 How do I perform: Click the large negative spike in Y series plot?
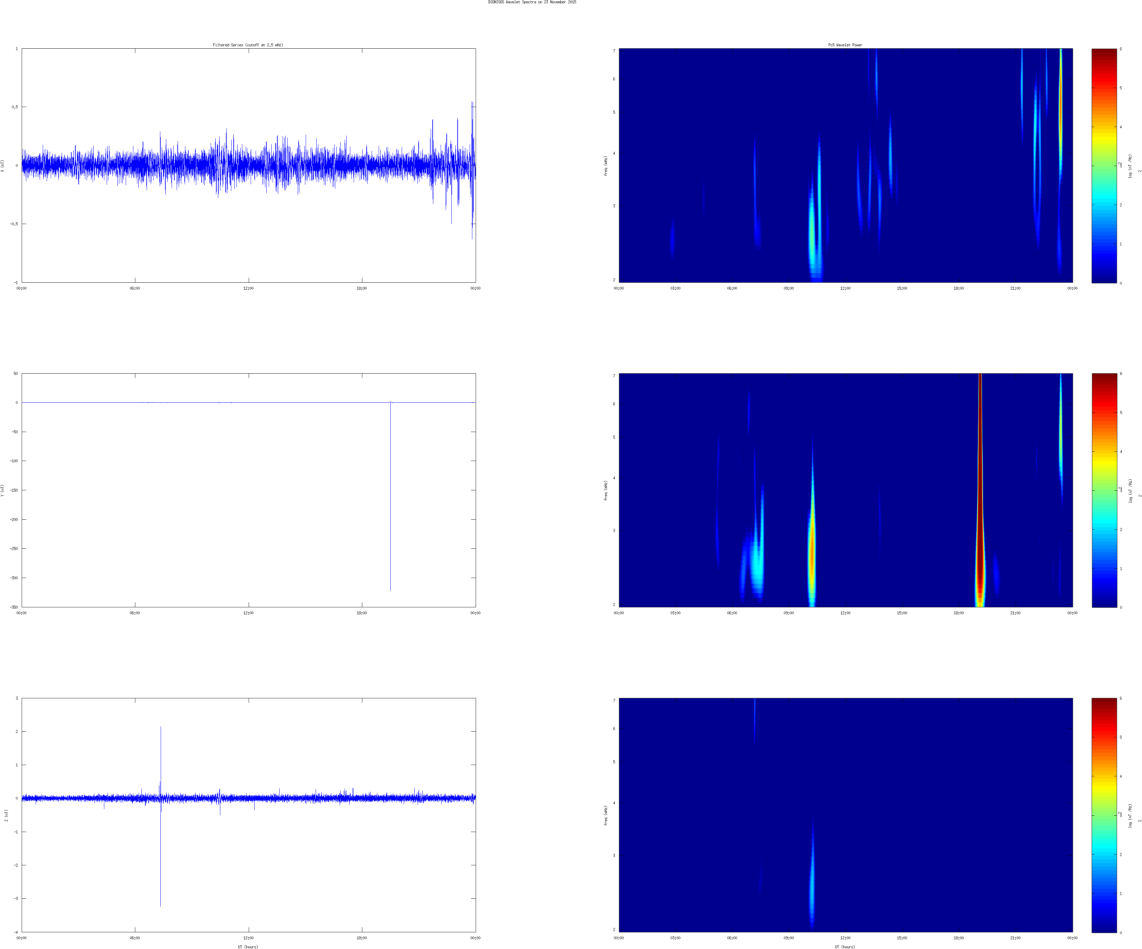[x=390, y=496]
